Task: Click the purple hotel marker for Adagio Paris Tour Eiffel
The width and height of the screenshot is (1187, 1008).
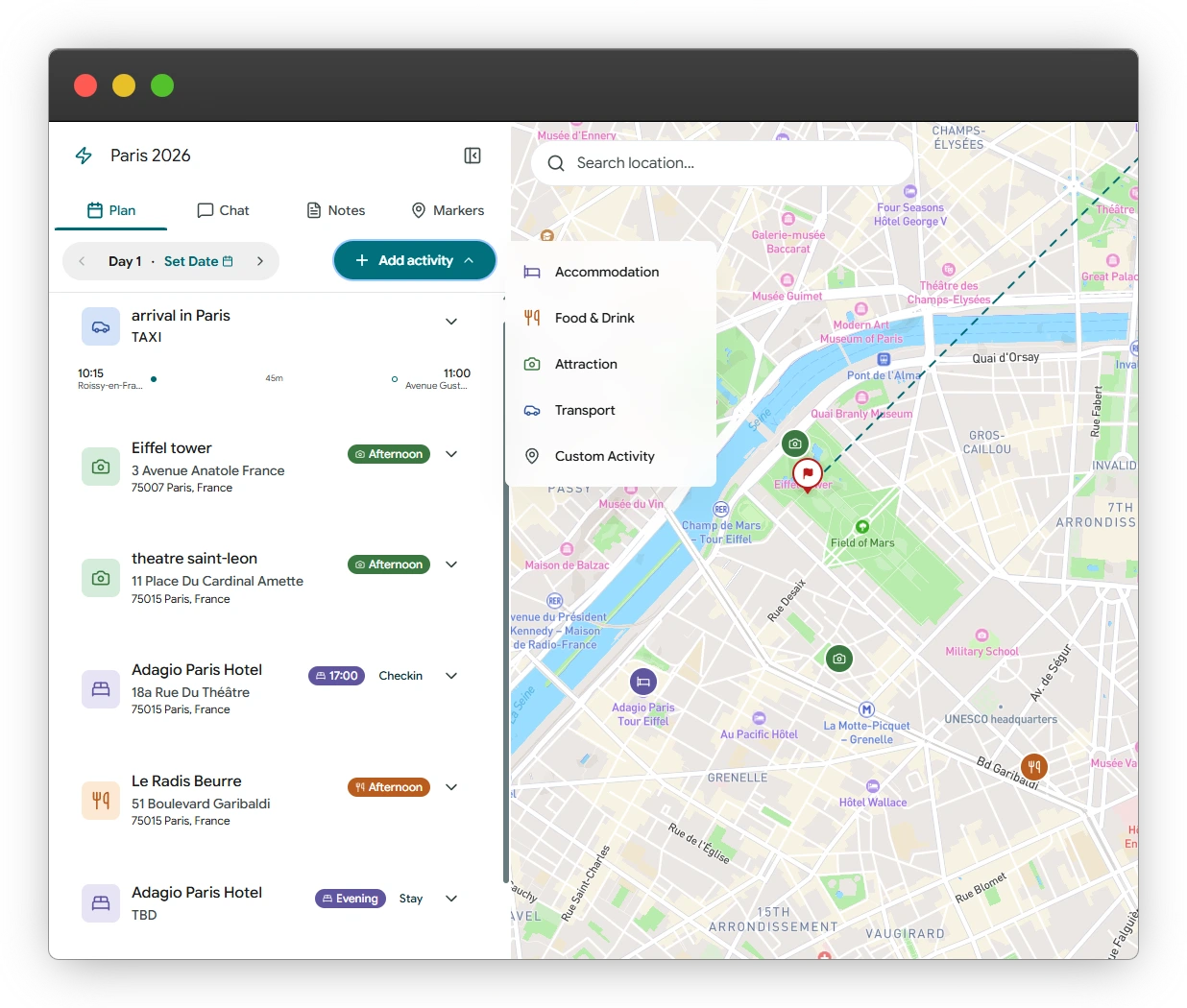Action: coord(643,683)
